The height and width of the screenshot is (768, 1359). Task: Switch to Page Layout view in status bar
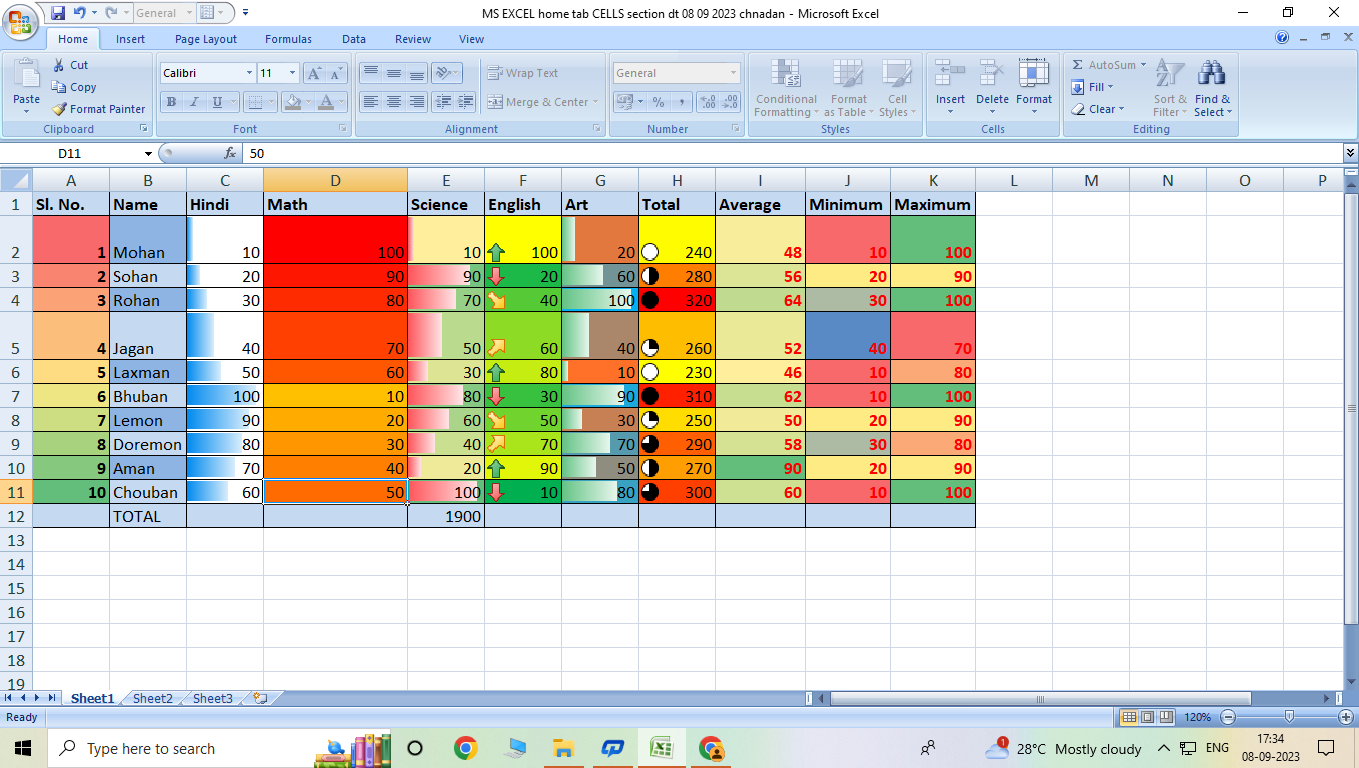point(1148,717)
